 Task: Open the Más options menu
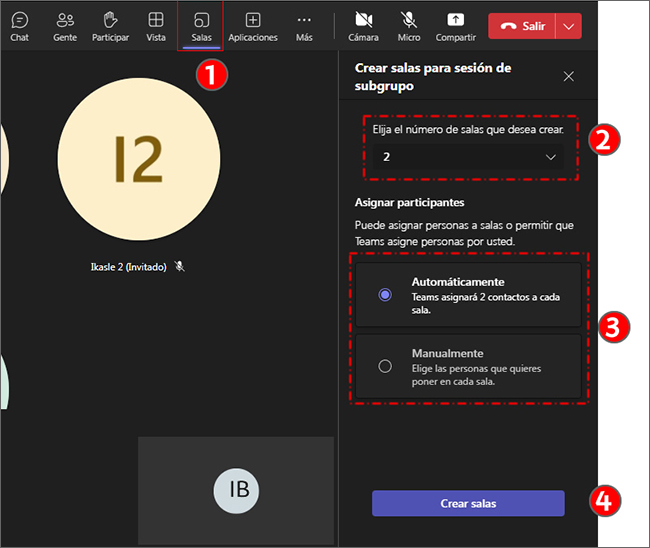coord(304,26)
